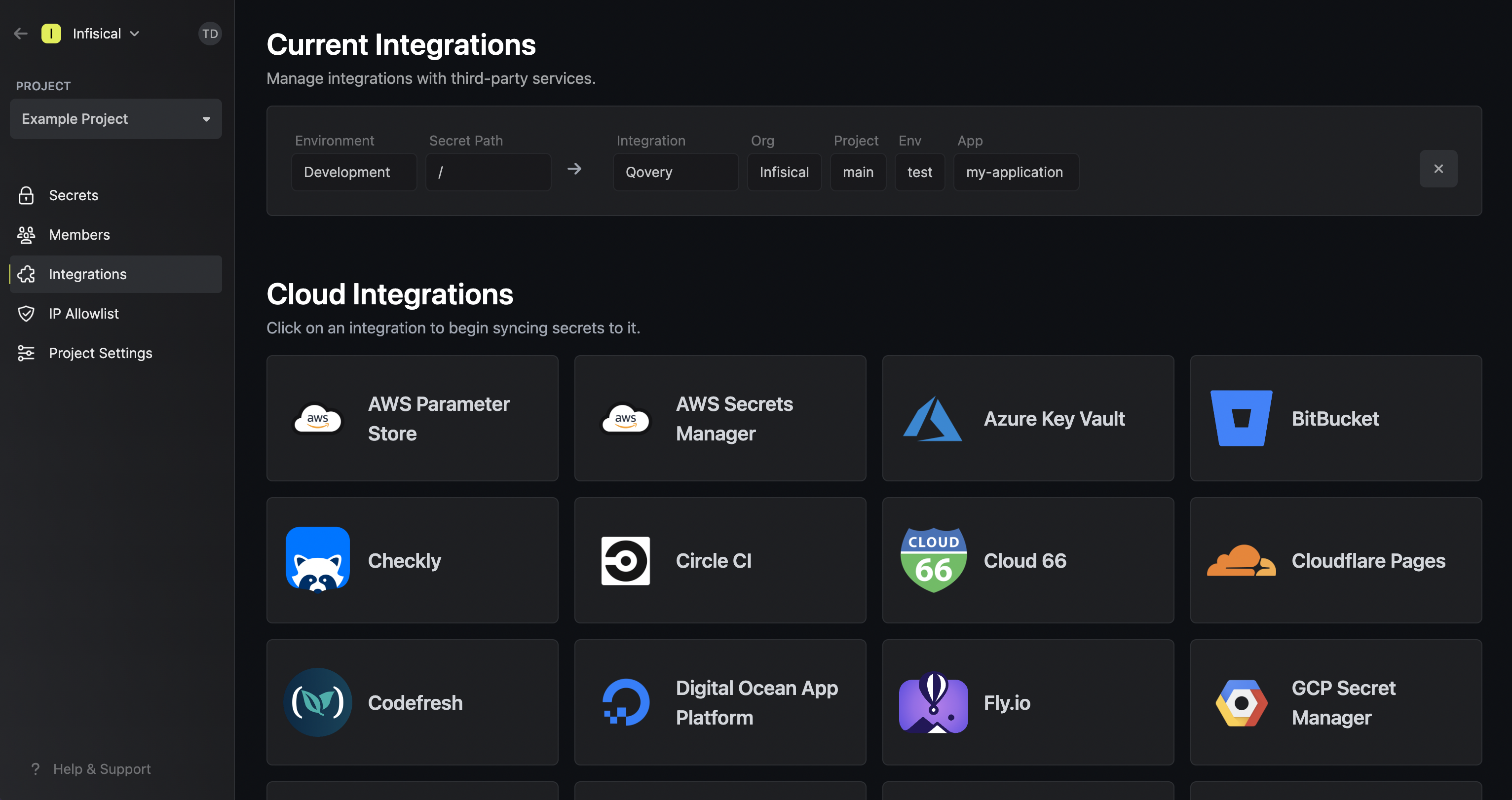1512x800 pixels.
Task: Click the back arrow icon in sidebar
Action: (x=21, y=34)
